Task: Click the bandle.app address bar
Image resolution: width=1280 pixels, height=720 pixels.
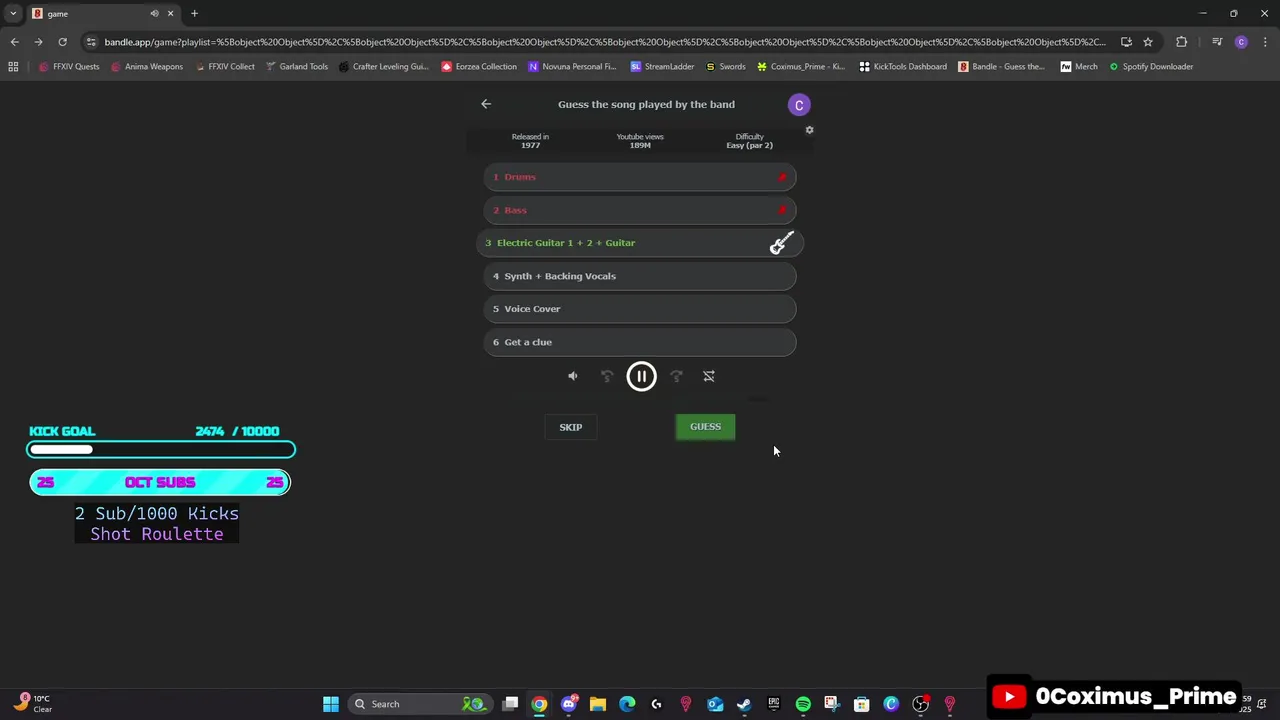Action: [x=605, y=42]
